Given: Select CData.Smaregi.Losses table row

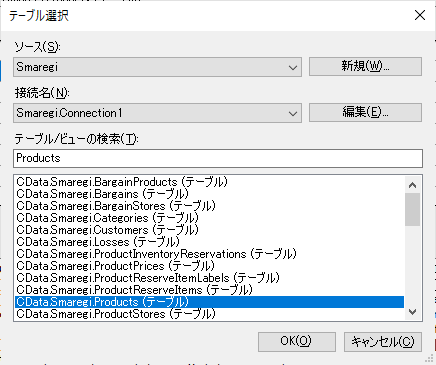Looking at the screenshot, I should 209,242.
